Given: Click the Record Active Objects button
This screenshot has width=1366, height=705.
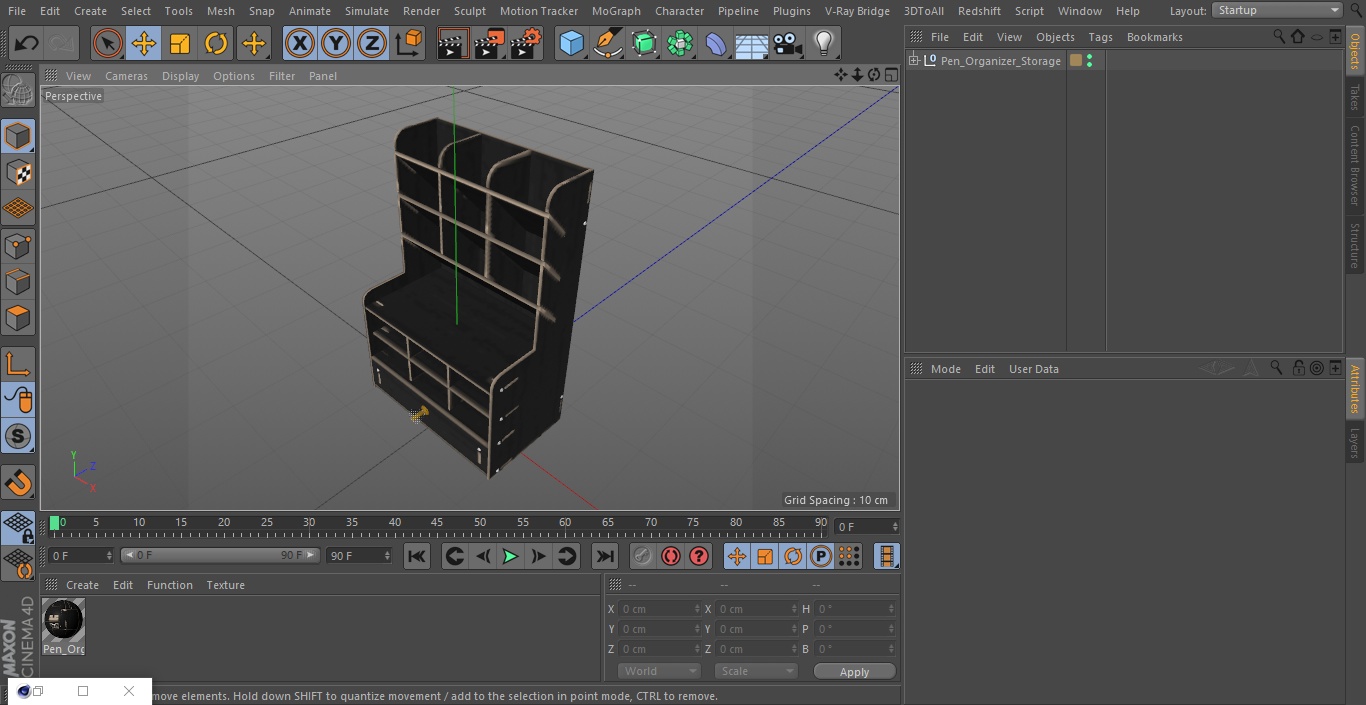Looking at the screenshot, I should point(643,556).
